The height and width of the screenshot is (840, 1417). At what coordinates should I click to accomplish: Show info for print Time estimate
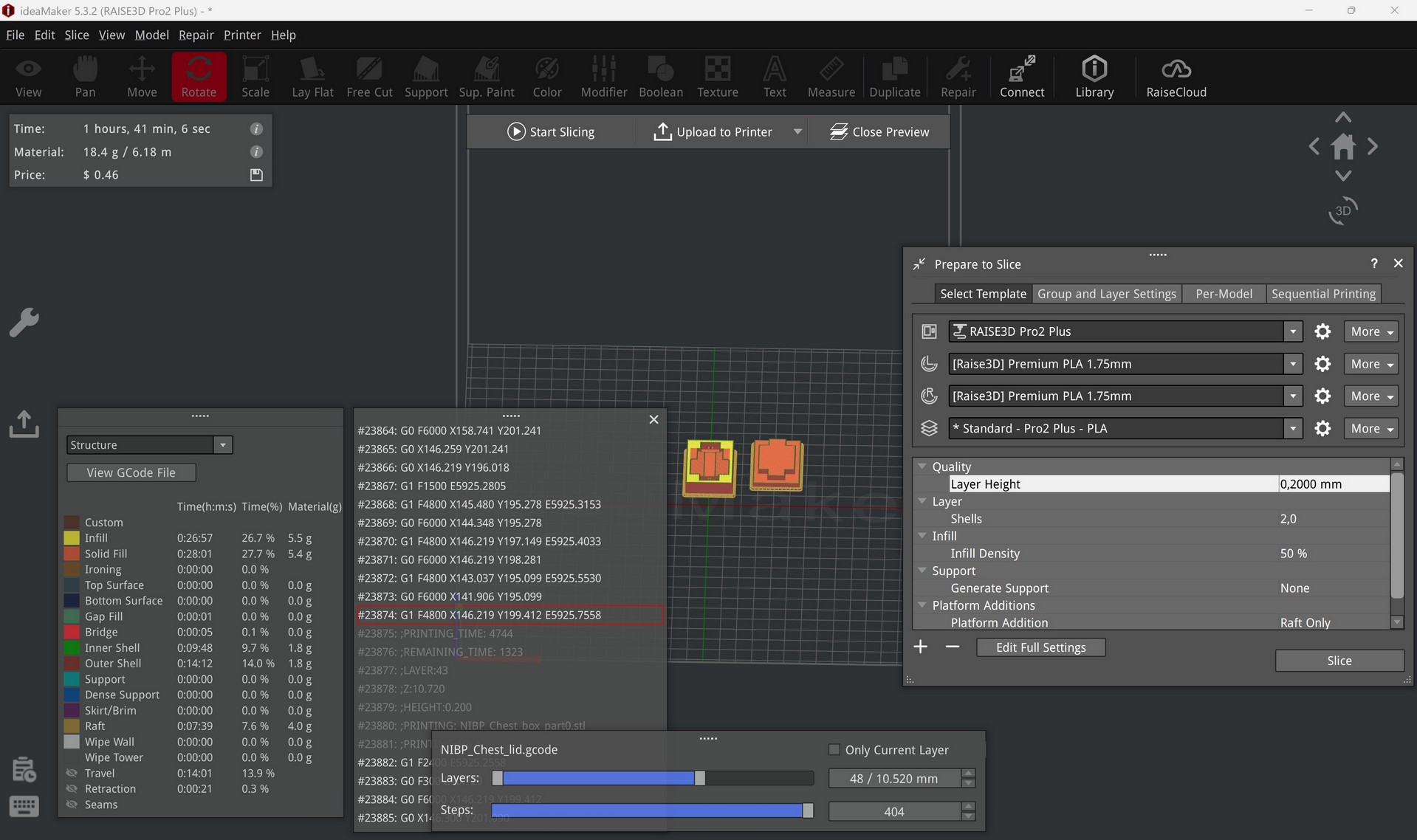[x=256, y=128]
